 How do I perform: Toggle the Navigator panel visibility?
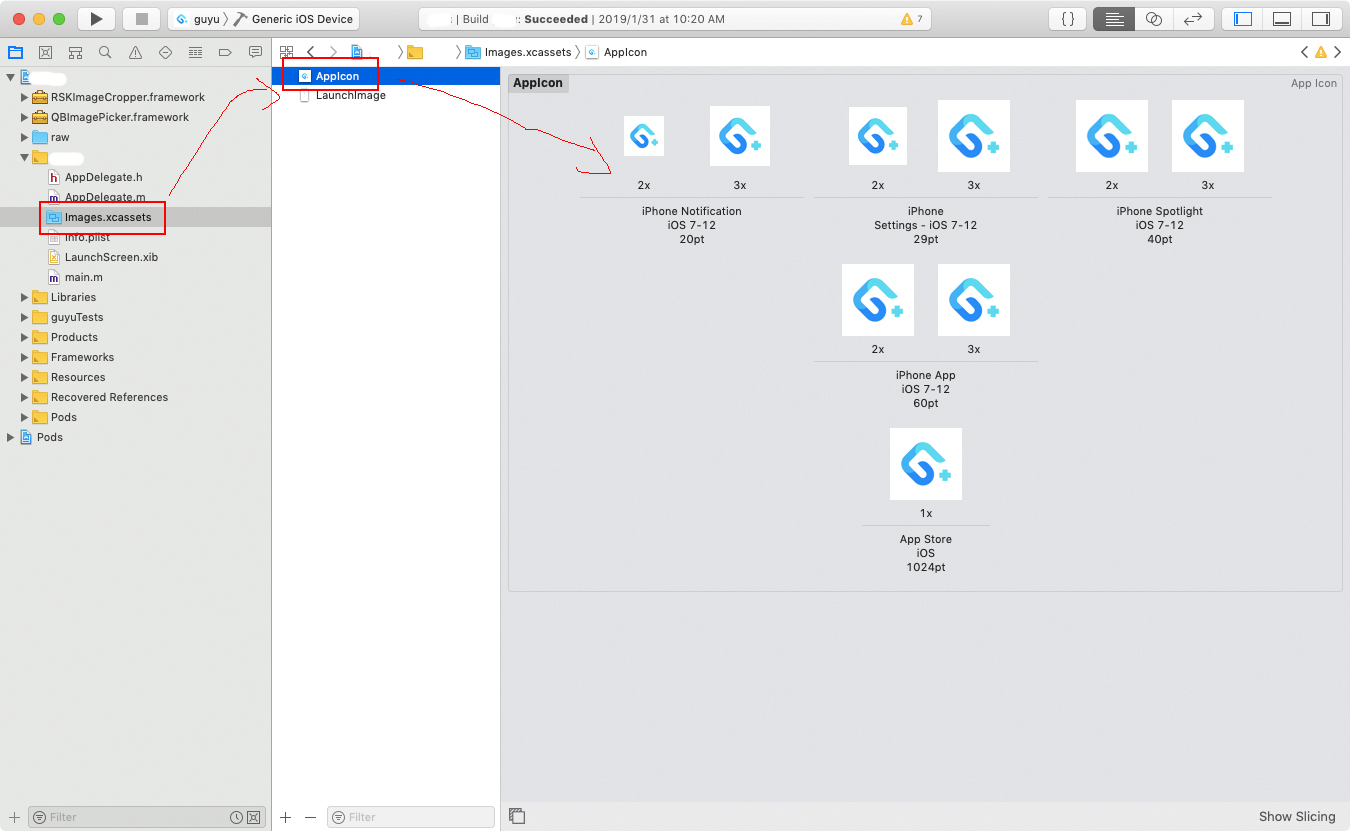1243,19
